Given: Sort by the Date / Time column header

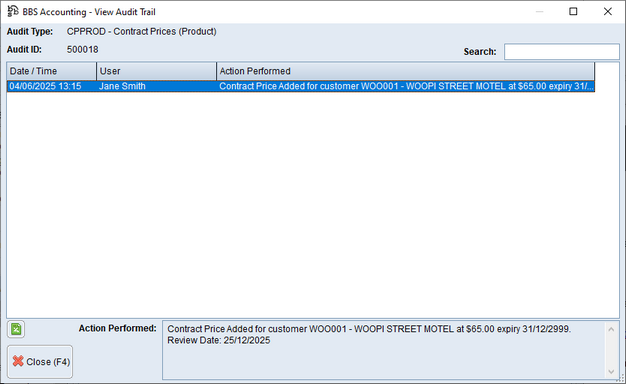Looking at the screenshot, I should pyautogui.click(x=52, y=71).
